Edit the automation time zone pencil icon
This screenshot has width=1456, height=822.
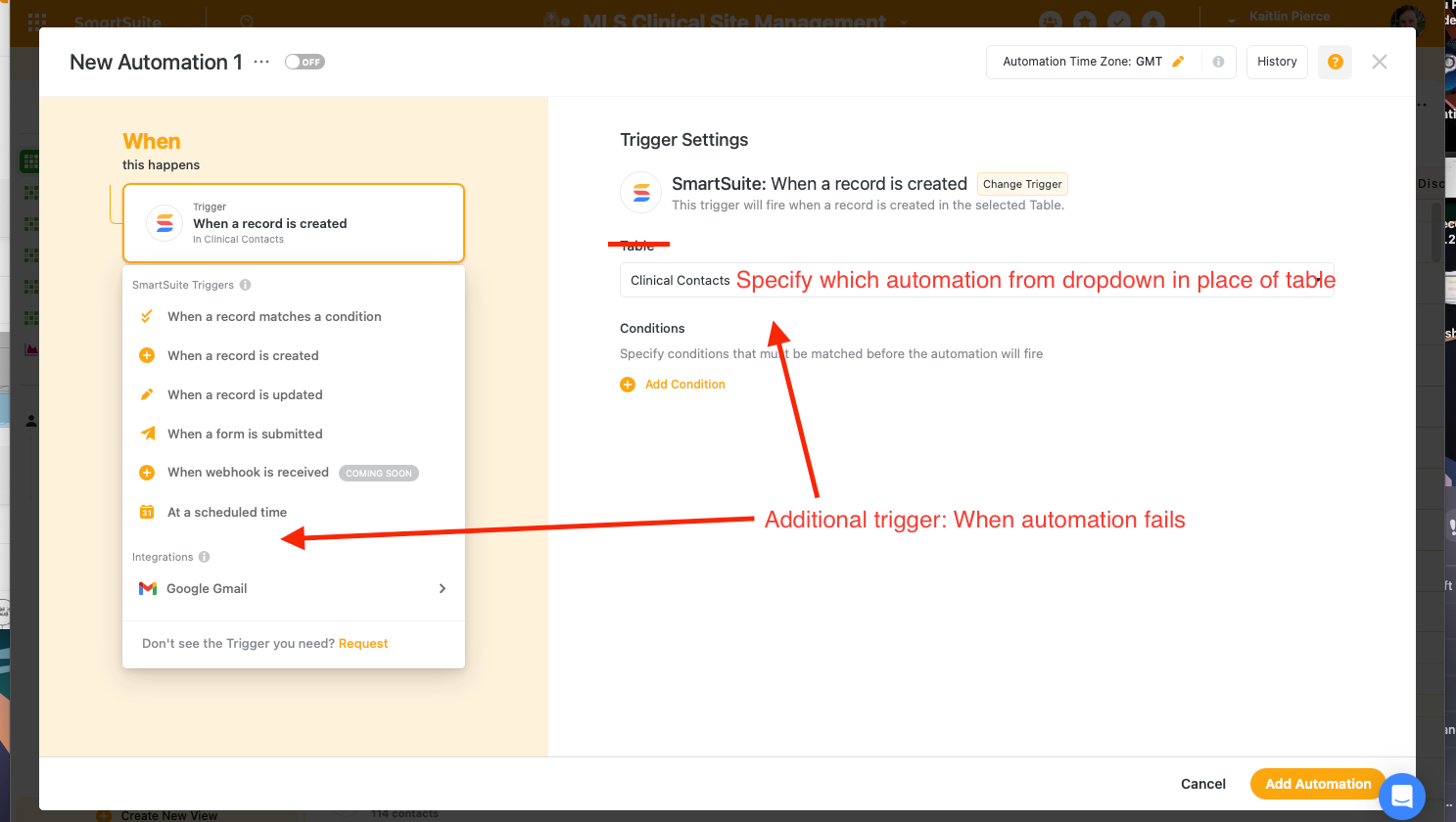(x=1178, y=62)
